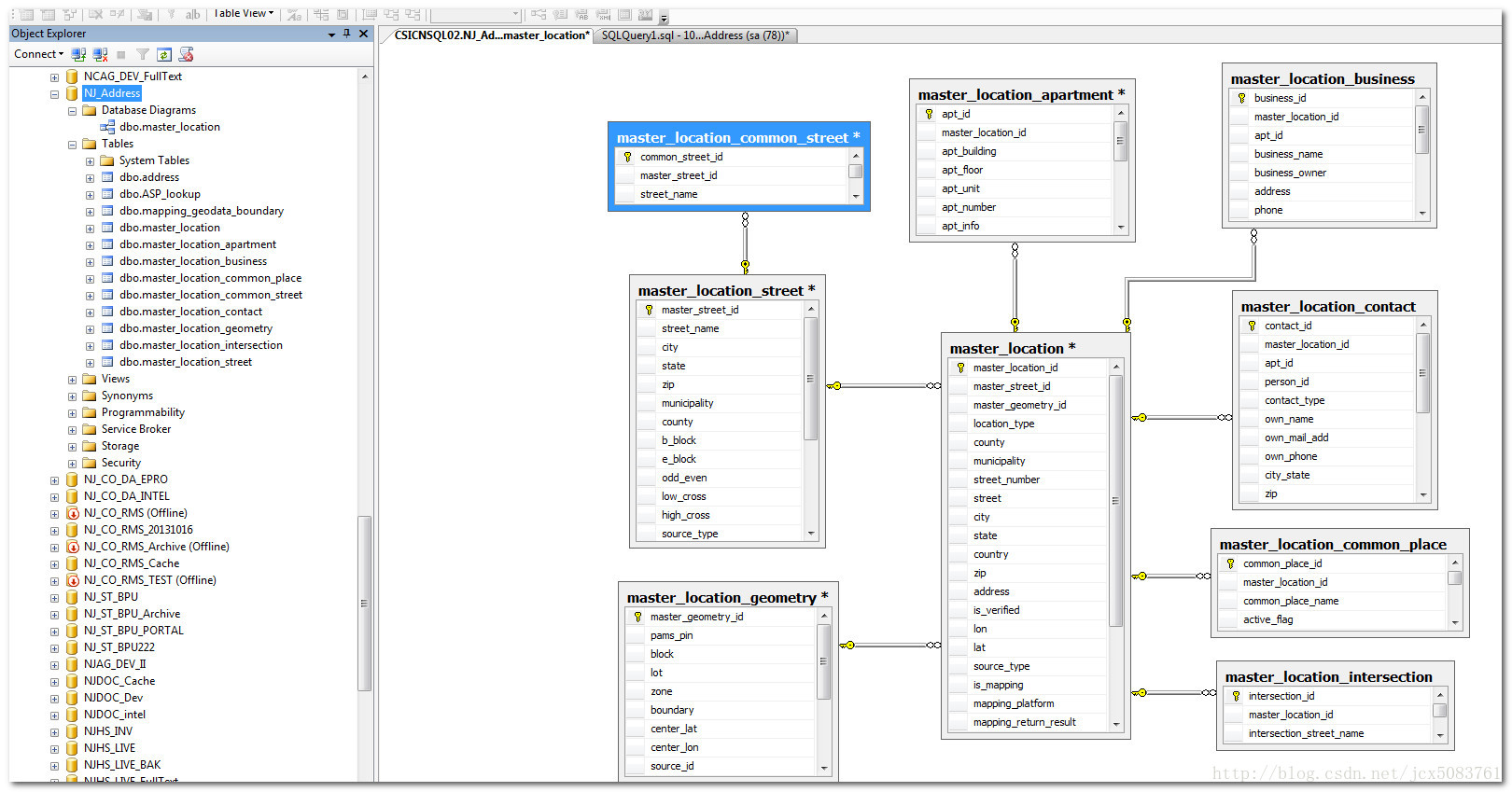Click the 'ab' text annotation toolbar icon
This screenshot has height=792, width=1512.
click(x=192, y=14)
